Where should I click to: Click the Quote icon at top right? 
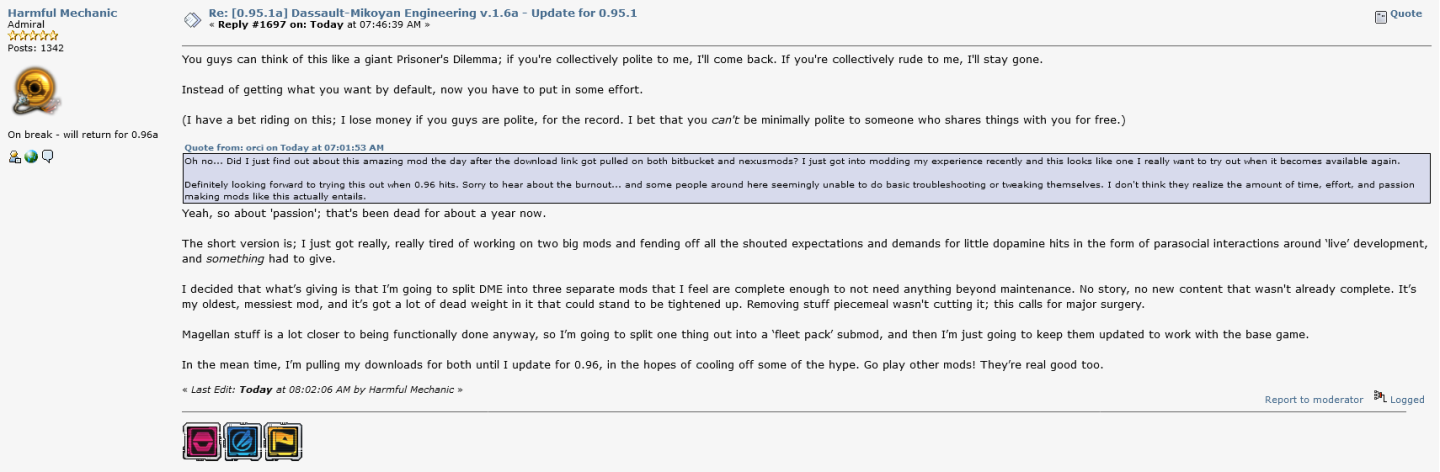[1381, 16]
